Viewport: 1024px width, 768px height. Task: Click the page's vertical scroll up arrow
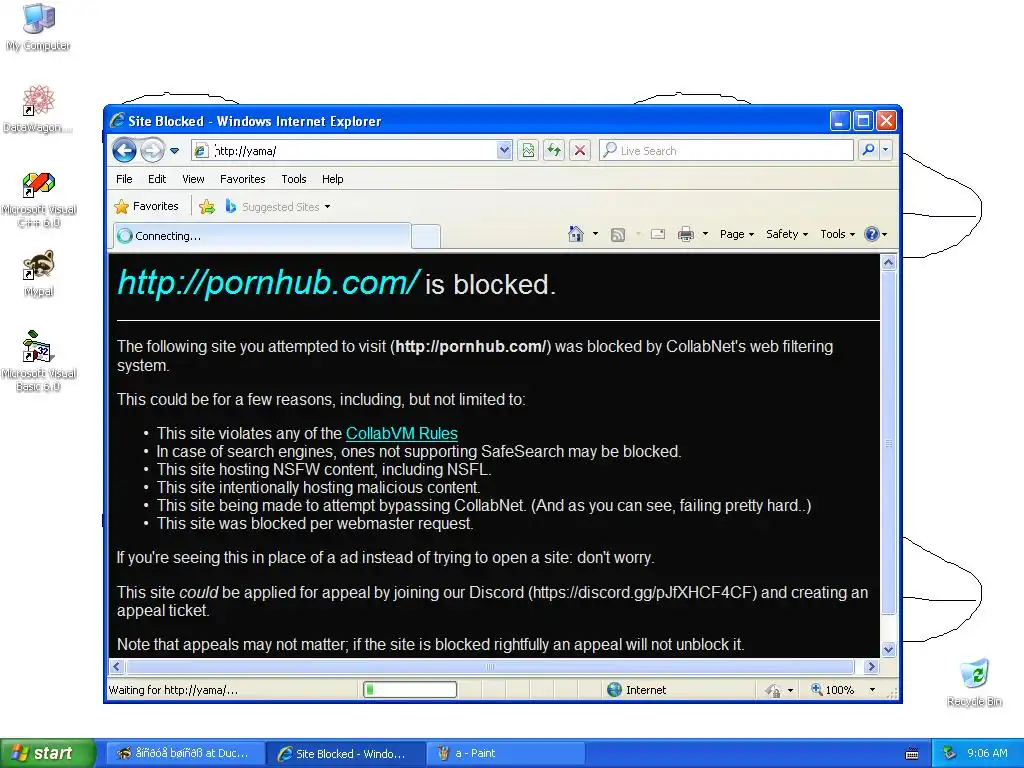click(x=888, y=263)
